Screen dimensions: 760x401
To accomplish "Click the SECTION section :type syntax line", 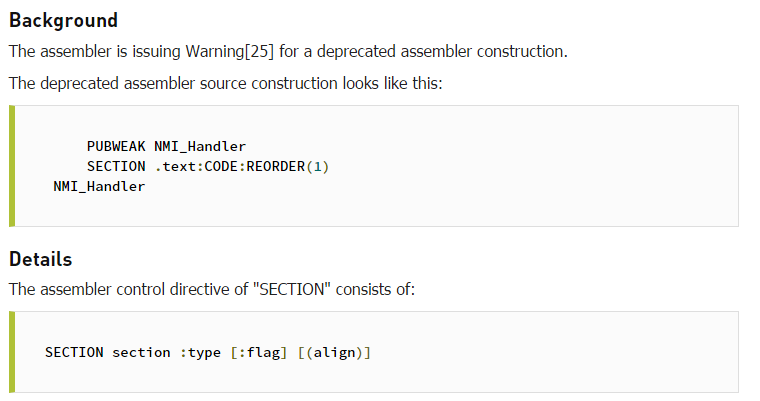I will point(208,353).
